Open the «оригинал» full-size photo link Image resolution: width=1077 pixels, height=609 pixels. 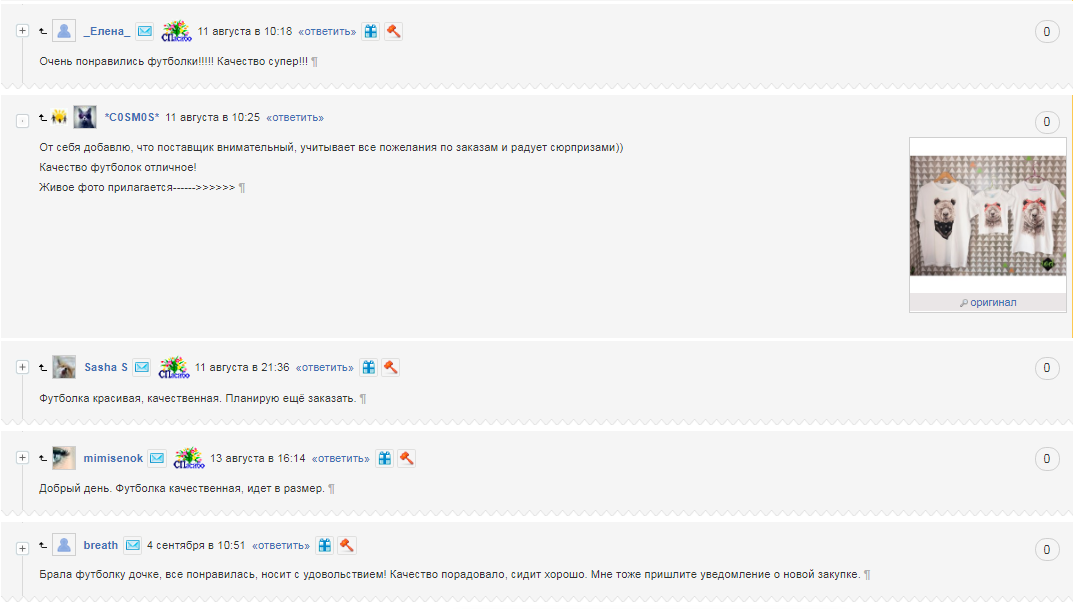coord(988,302)
